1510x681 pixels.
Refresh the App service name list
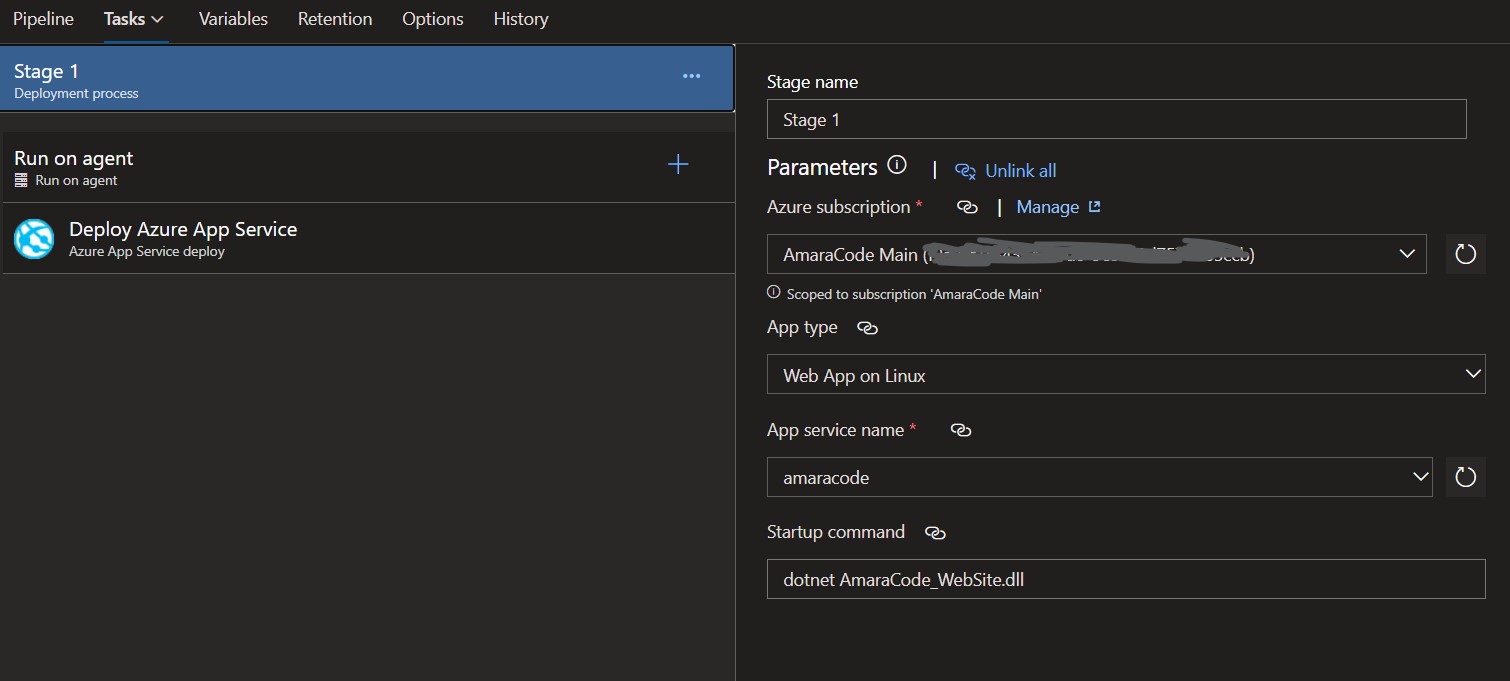[x=1465, y=477]
